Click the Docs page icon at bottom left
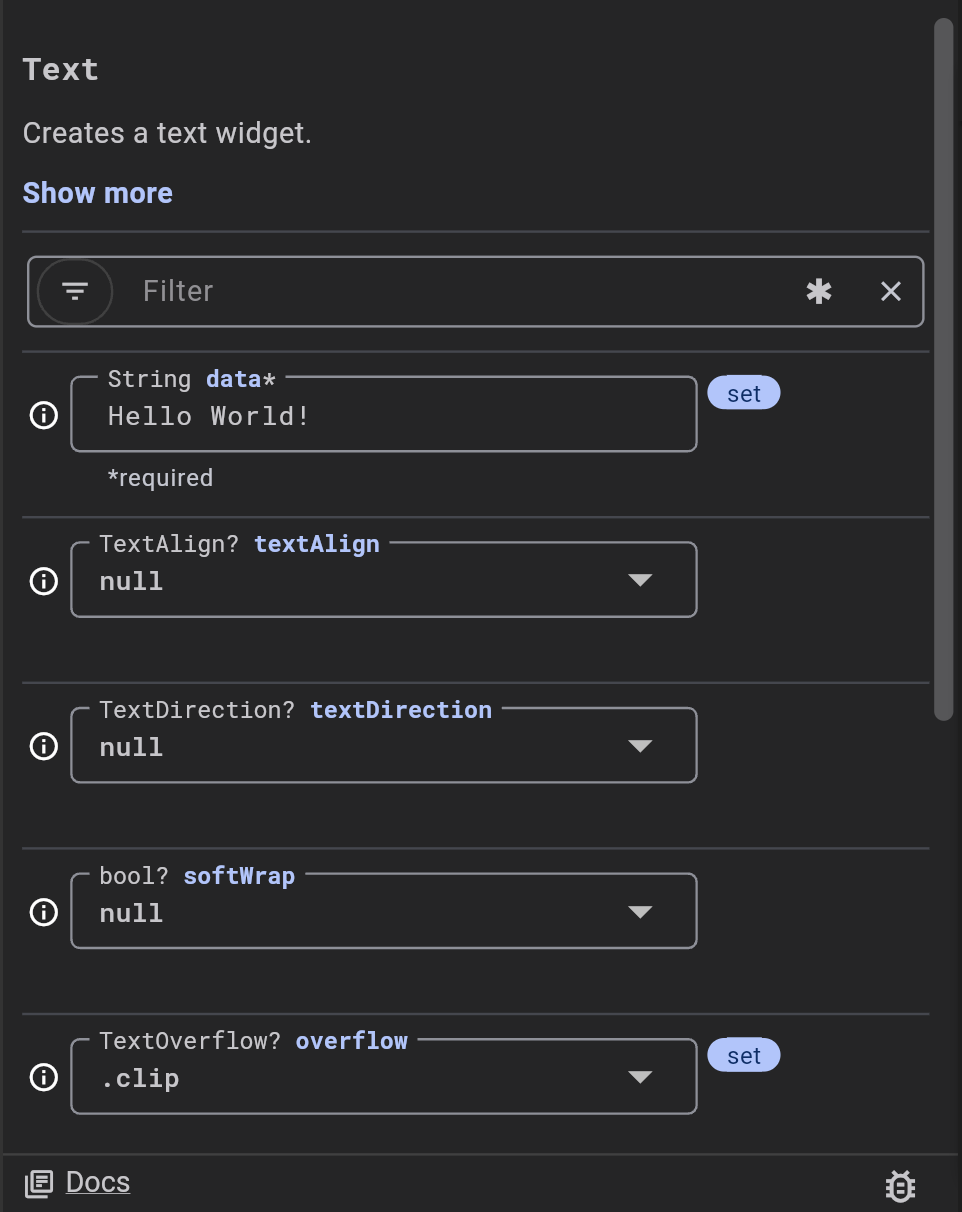The width and height of the screenshot is (962, 1212). coord(38,1183)
